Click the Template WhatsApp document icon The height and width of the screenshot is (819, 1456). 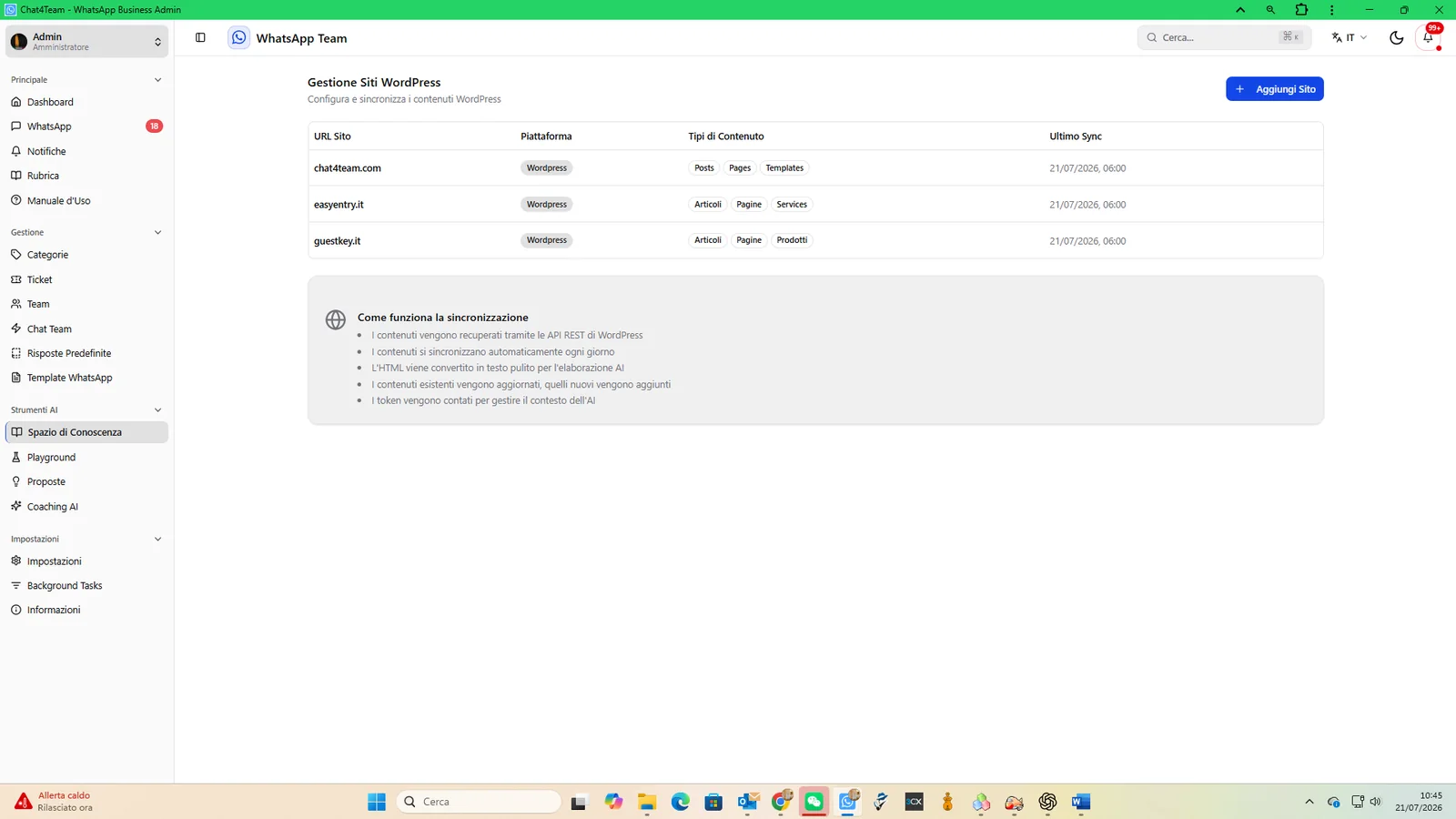pyautogui.click(x=16, y=378)
